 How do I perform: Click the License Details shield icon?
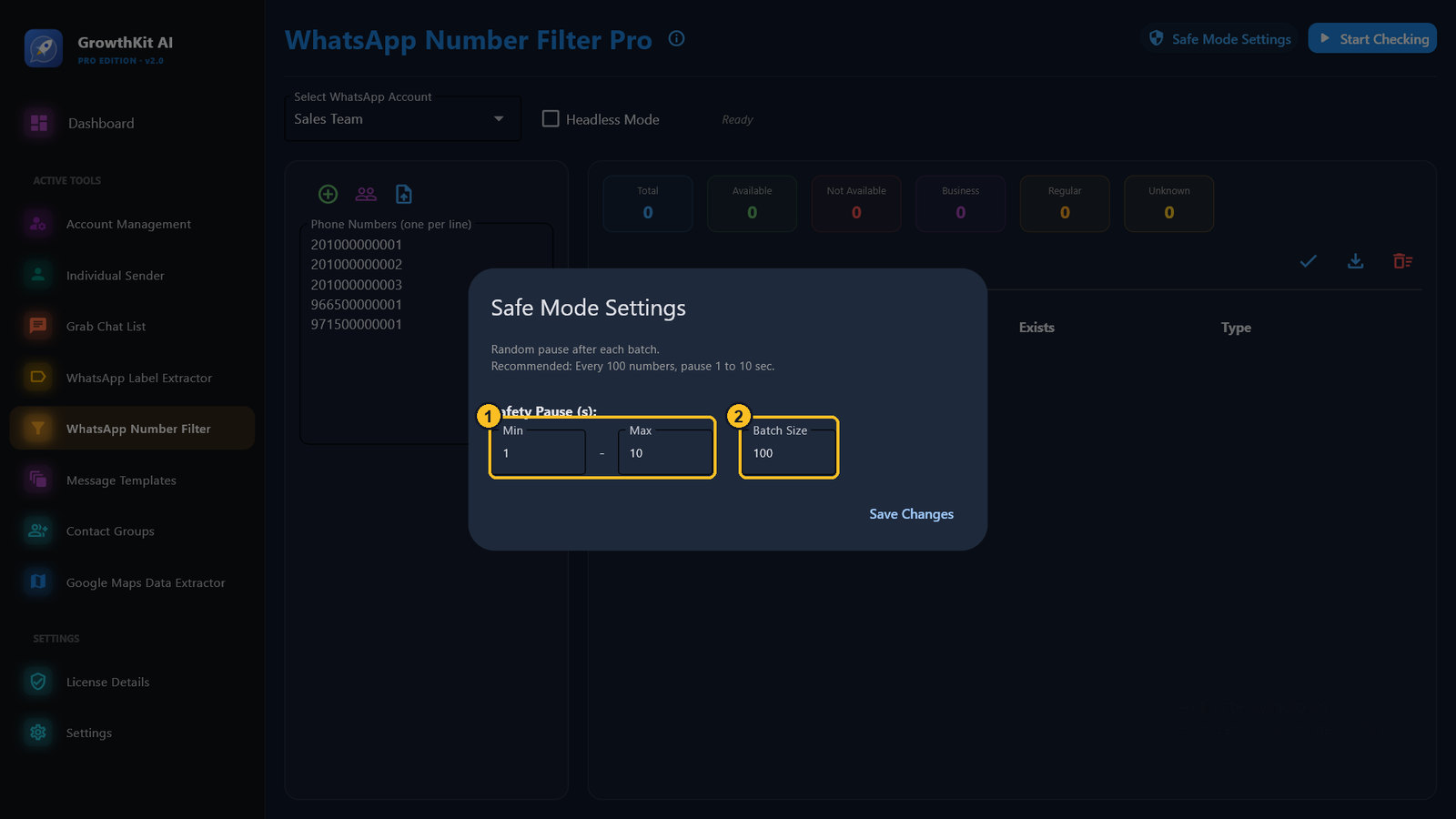tap(38, 681)
